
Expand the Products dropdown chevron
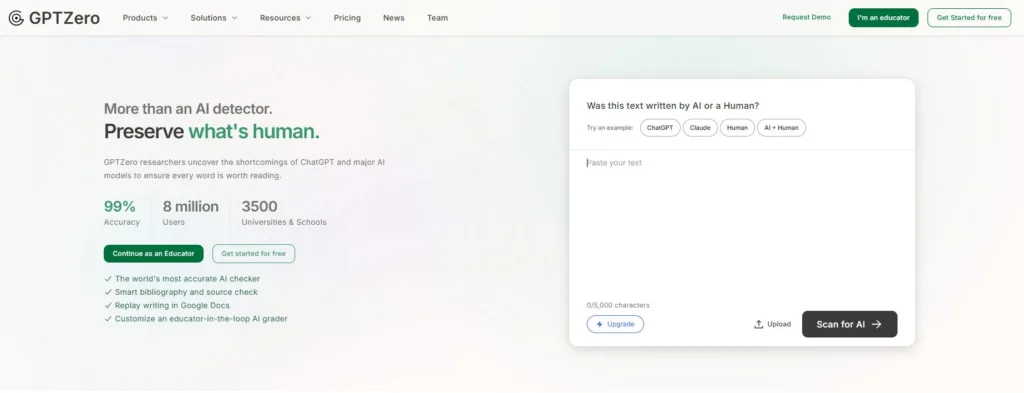165,18
